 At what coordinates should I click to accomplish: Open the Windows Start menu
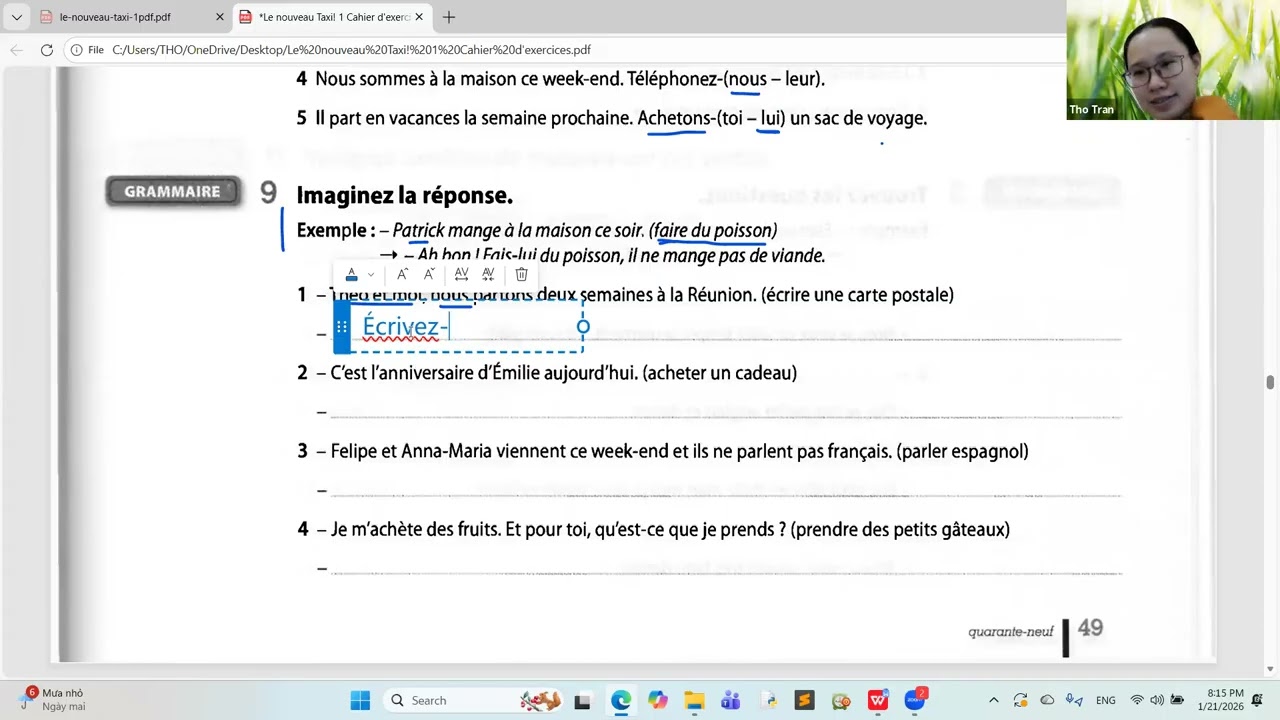point(360,700)
